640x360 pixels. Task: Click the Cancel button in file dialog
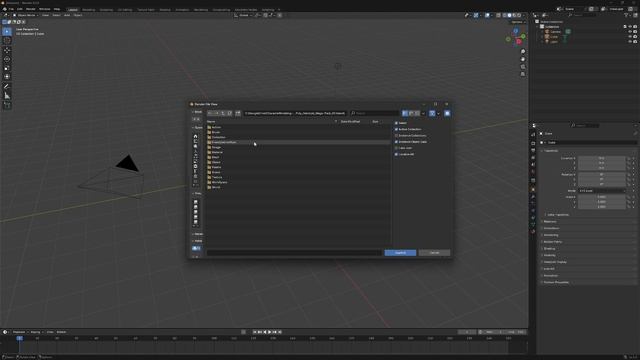pos(434,253)
